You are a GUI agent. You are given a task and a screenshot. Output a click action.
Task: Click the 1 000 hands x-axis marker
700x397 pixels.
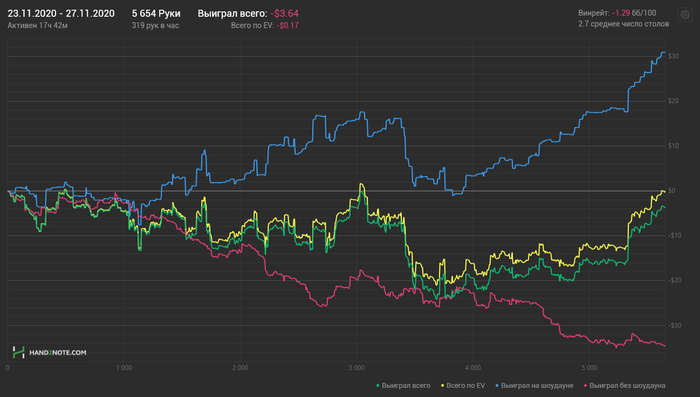[124, 368]
